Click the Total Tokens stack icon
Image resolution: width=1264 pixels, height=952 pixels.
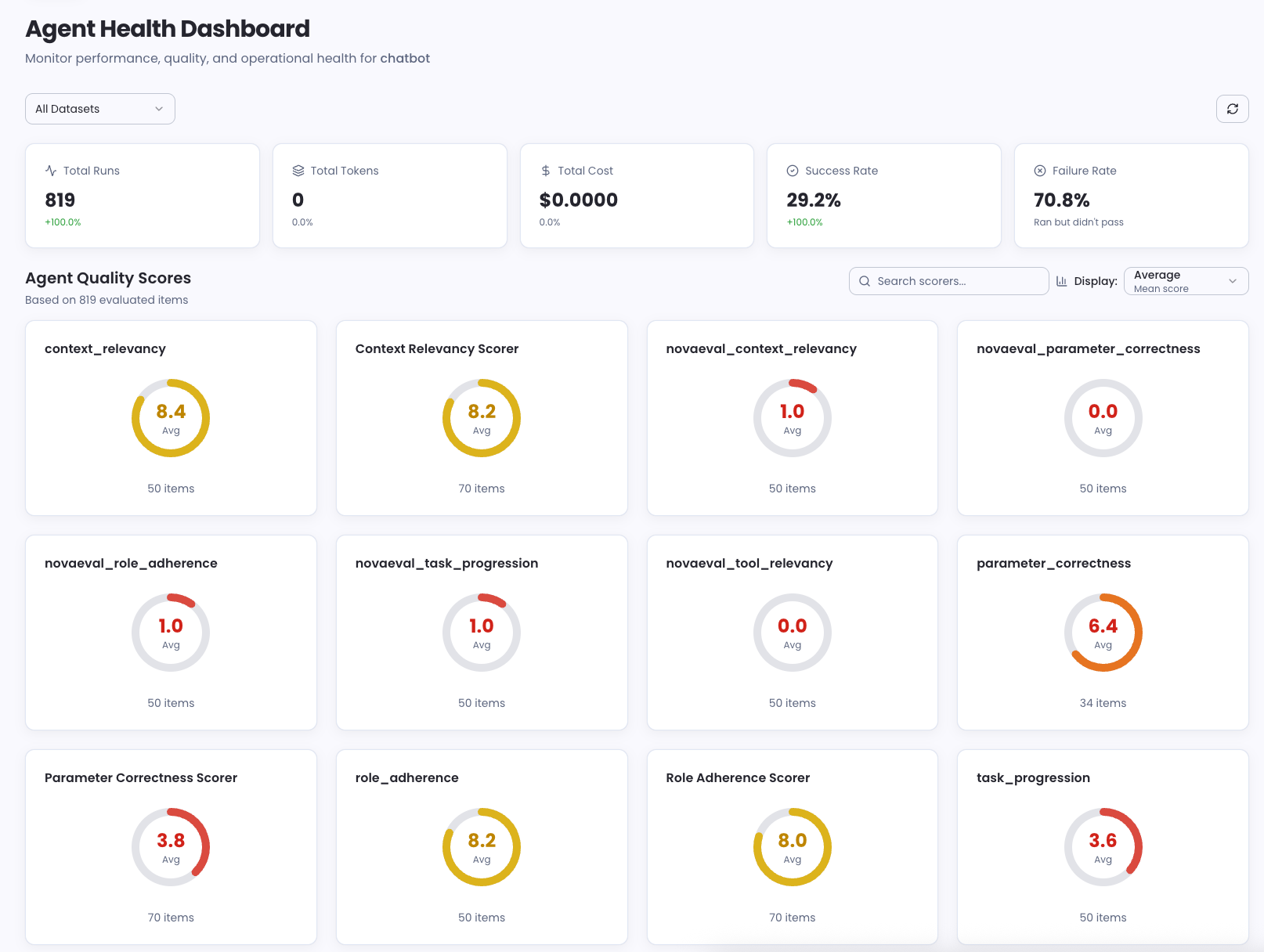pyautogui.click(x=298, y=170)
